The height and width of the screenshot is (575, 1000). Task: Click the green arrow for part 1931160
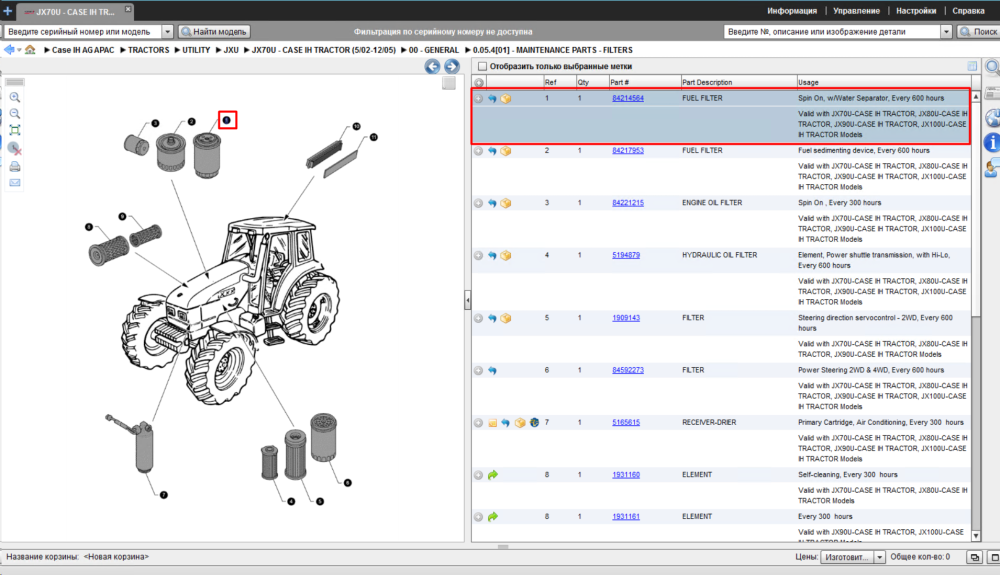point(492,475)
